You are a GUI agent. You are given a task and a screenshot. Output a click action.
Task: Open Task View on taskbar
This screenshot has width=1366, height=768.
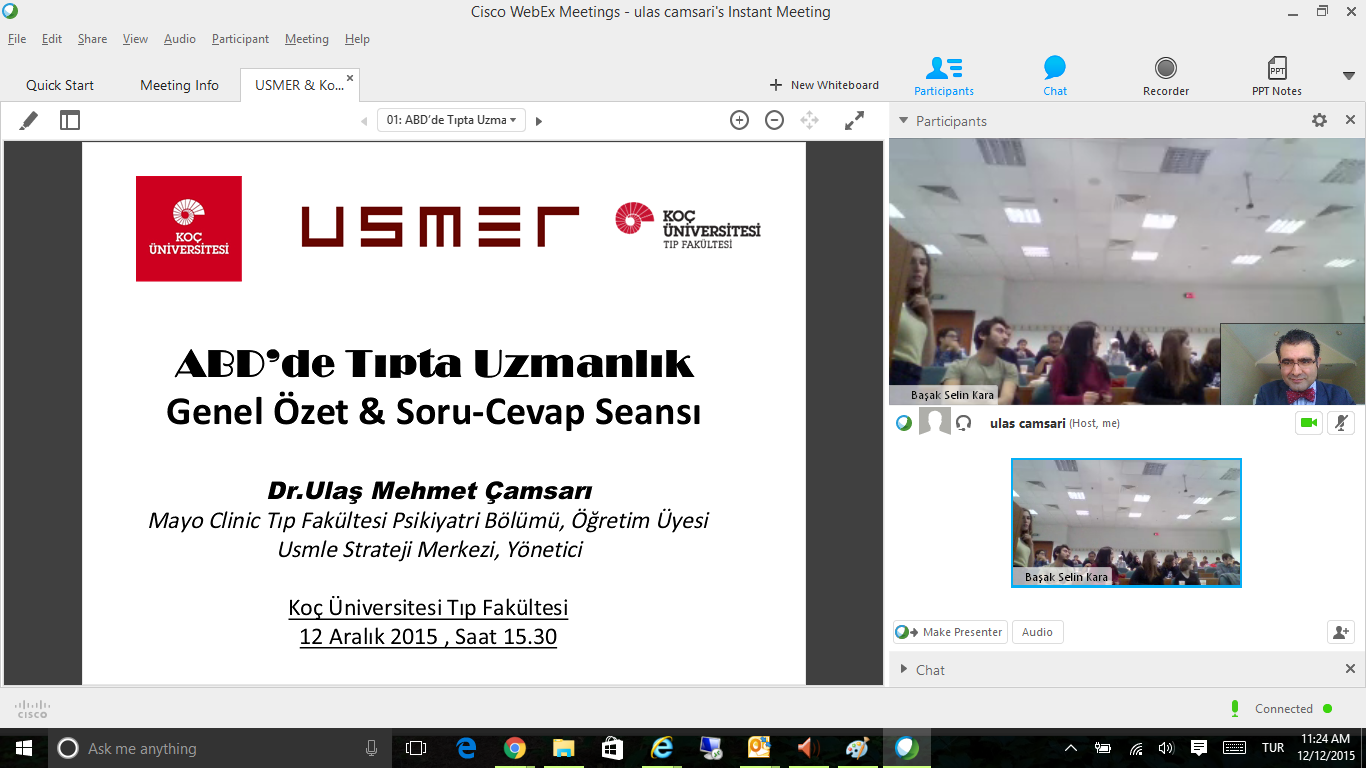416,748
